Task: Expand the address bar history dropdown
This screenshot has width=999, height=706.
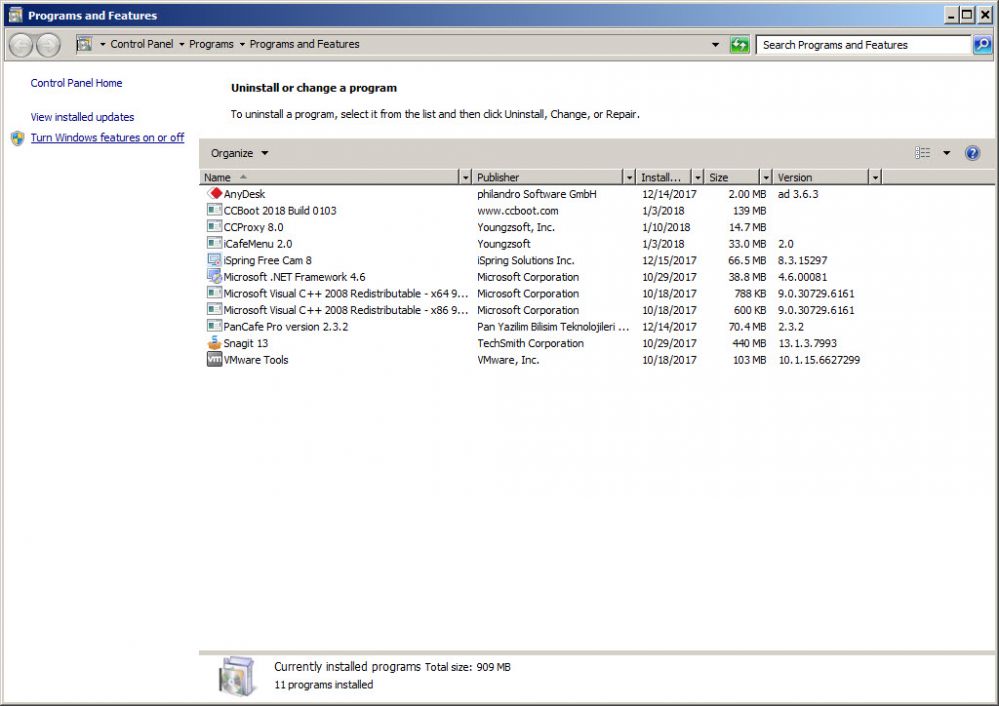Action: 715,45
